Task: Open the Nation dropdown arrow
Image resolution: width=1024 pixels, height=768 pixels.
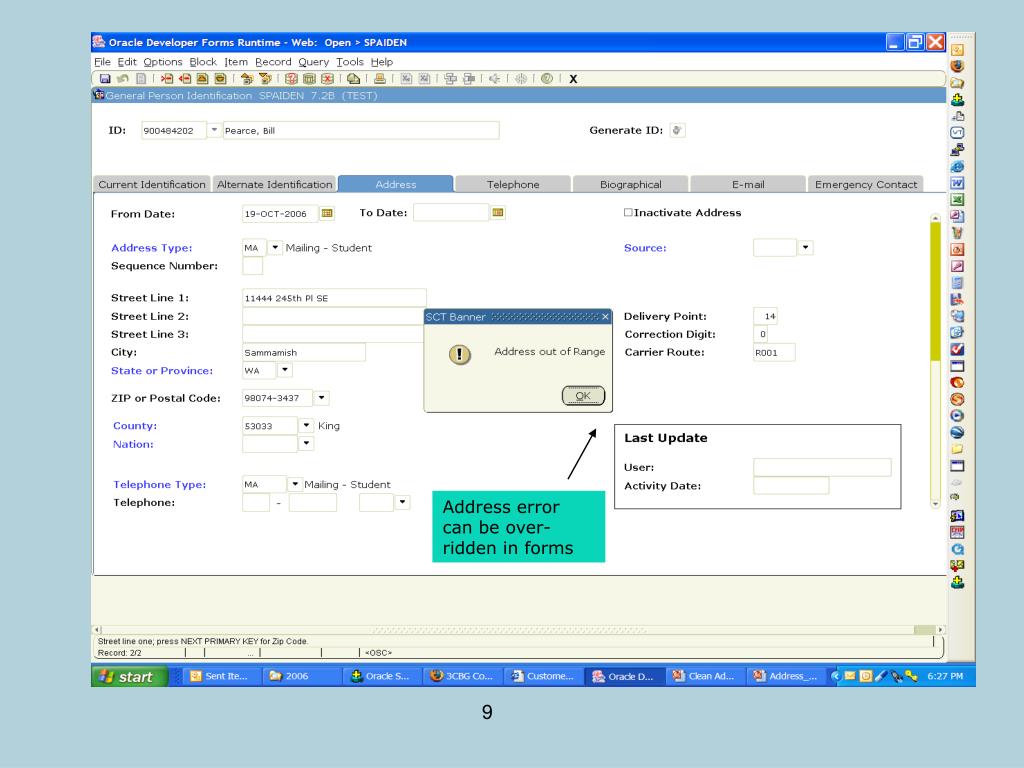Action: (306, 443)
